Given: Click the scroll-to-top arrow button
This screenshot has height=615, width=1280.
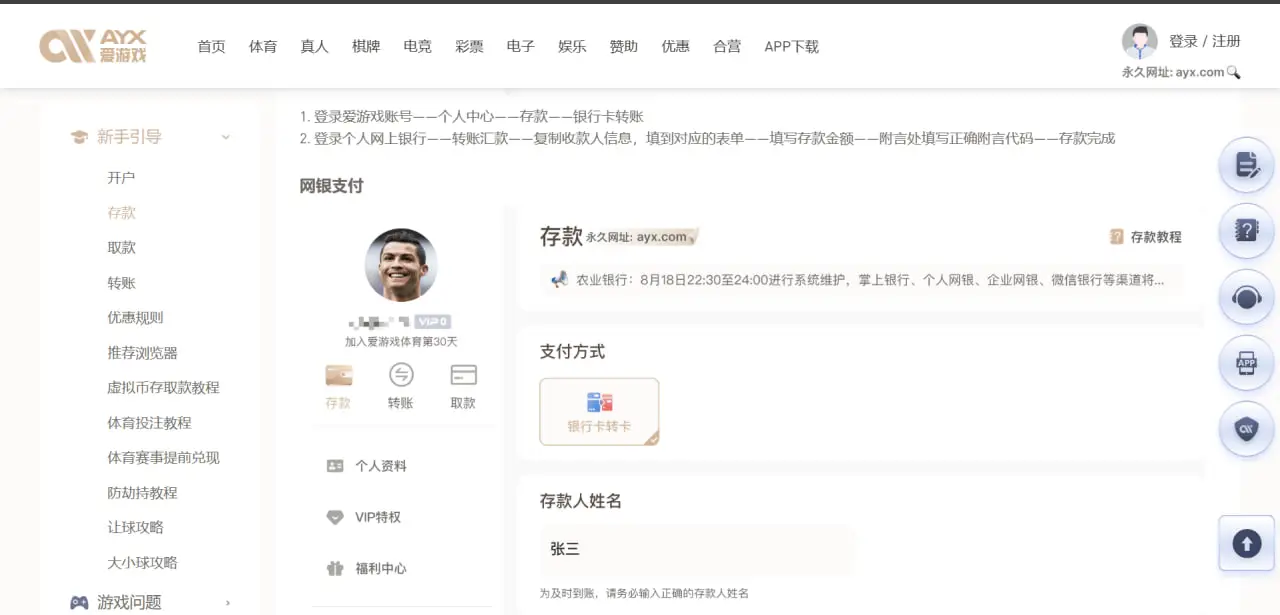Looking at the screenshot, I should pyautogui.click(x=1246, y=544).
